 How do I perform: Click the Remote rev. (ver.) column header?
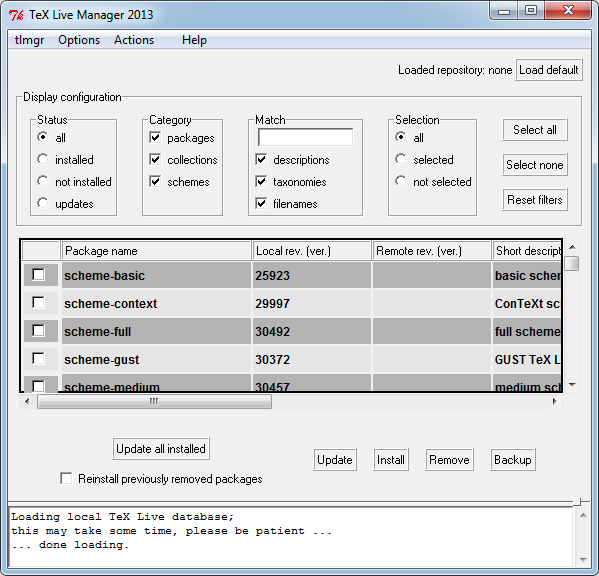click(x=431, y=251)
